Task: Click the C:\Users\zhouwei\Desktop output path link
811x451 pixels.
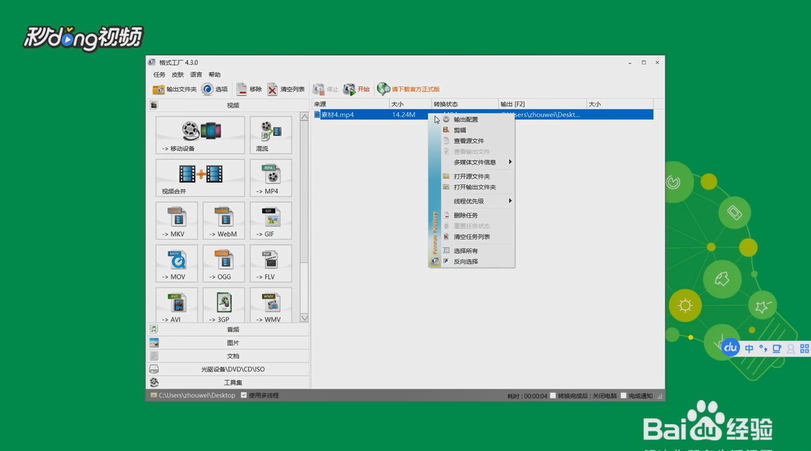Action: (x=197, y=395)
